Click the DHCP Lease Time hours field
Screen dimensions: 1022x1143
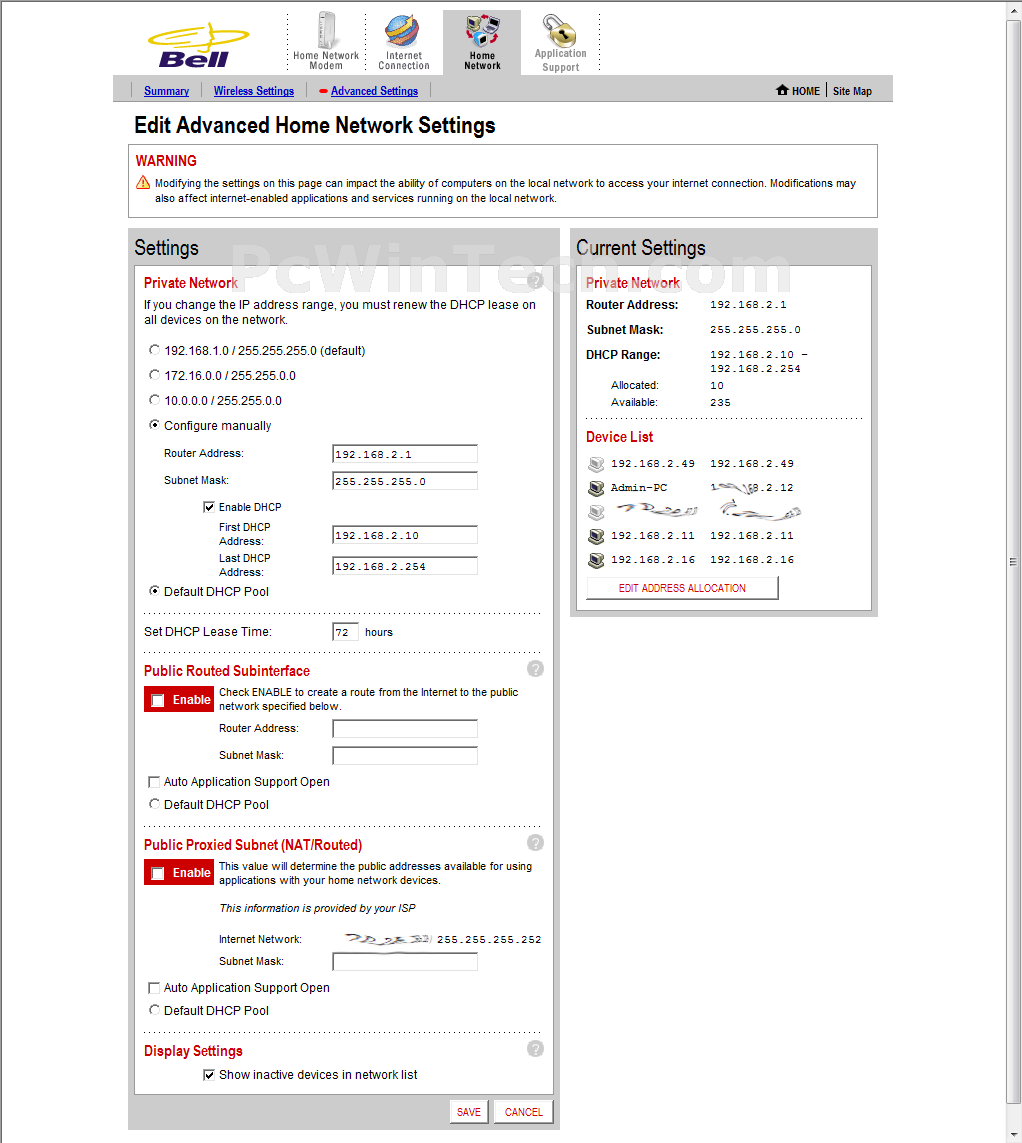click(345, 632)
